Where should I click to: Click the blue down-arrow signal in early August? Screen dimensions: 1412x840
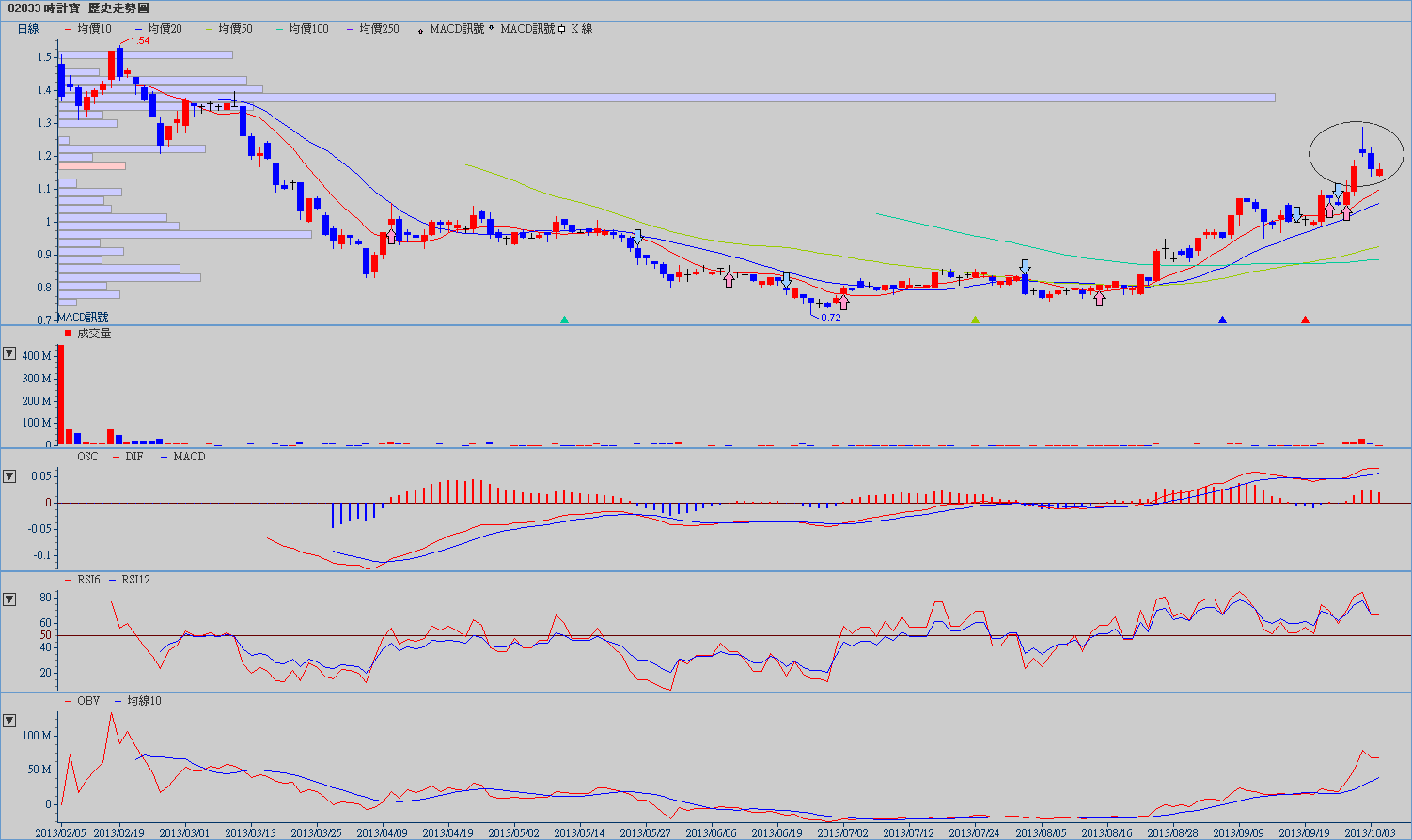1025,268
